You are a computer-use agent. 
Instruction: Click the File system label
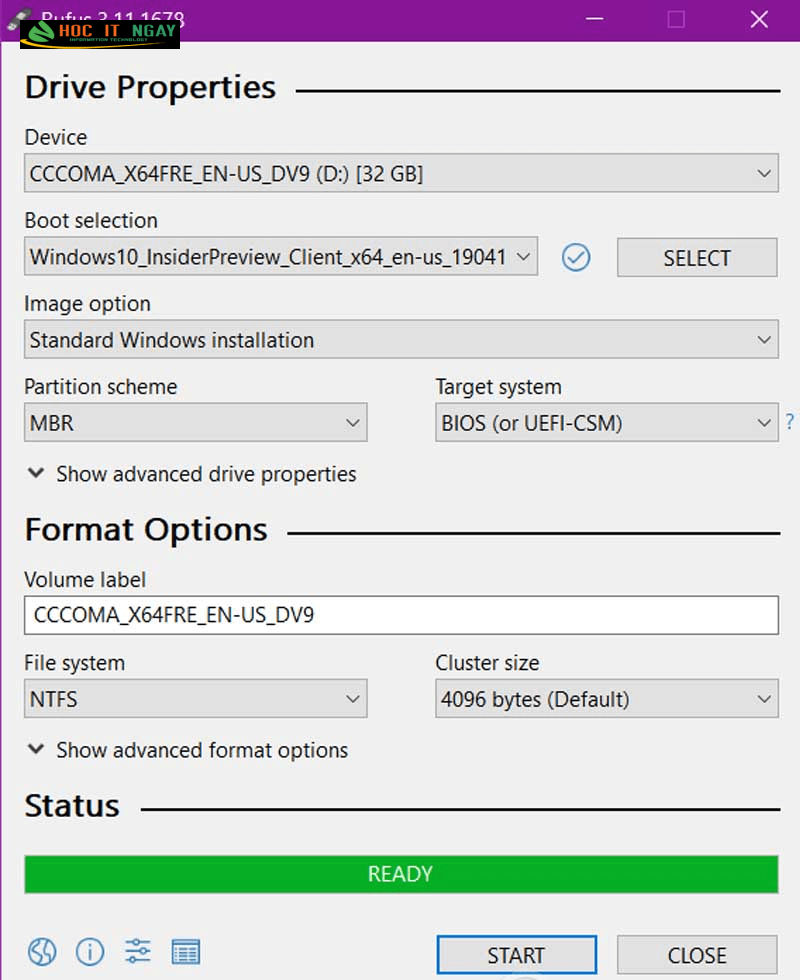click(x=74, y=663)
